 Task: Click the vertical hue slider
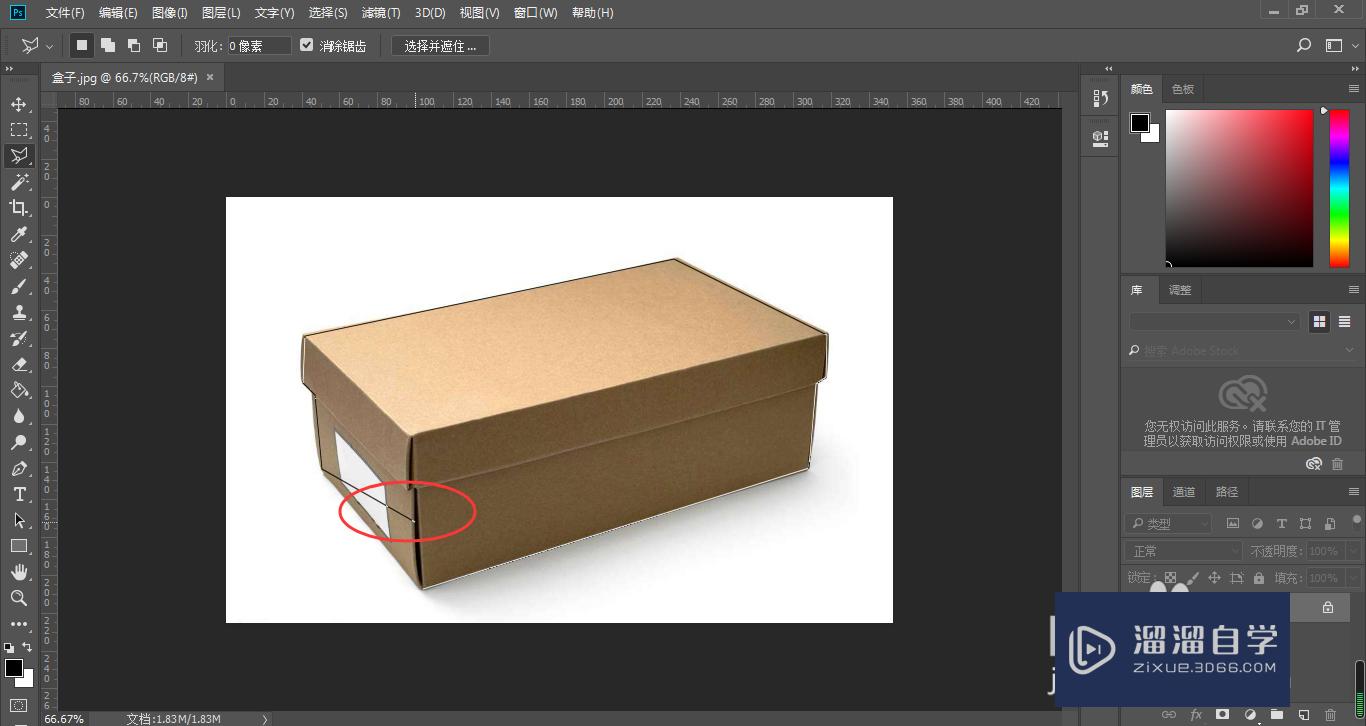[x=1339, y=188]
